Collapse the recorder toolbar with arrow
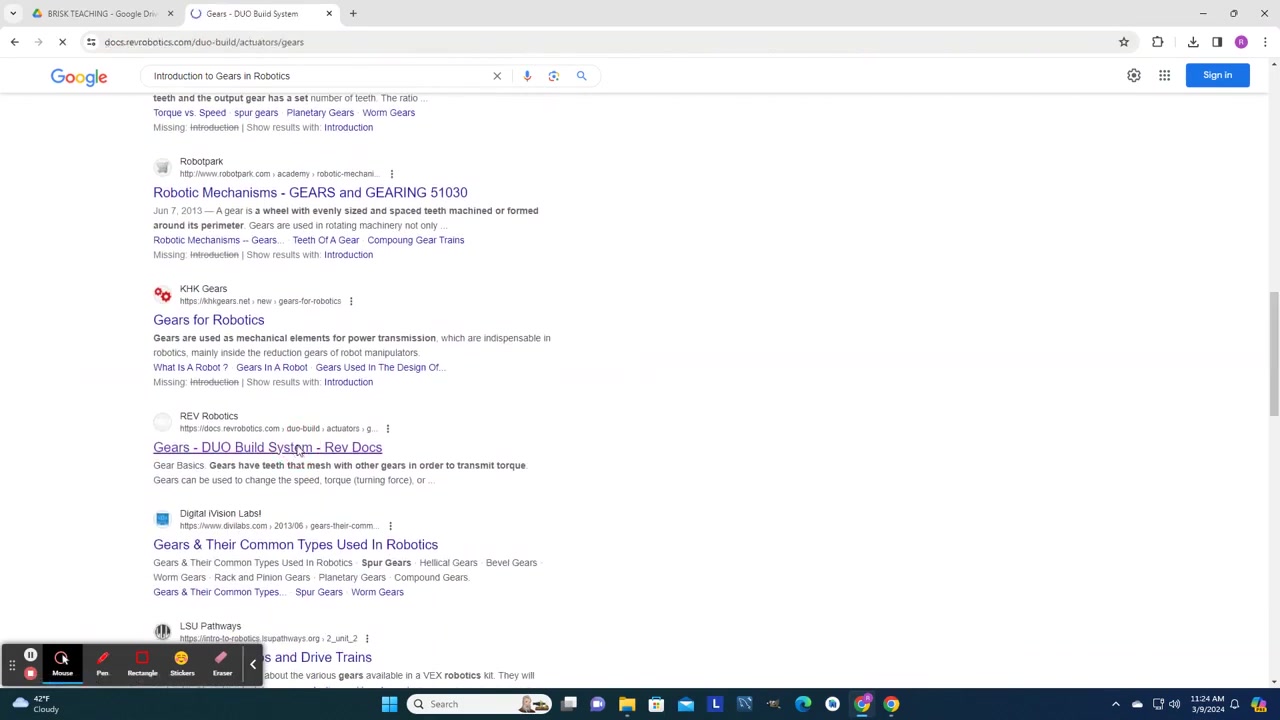1280x720 pixels. pos(253,664)
